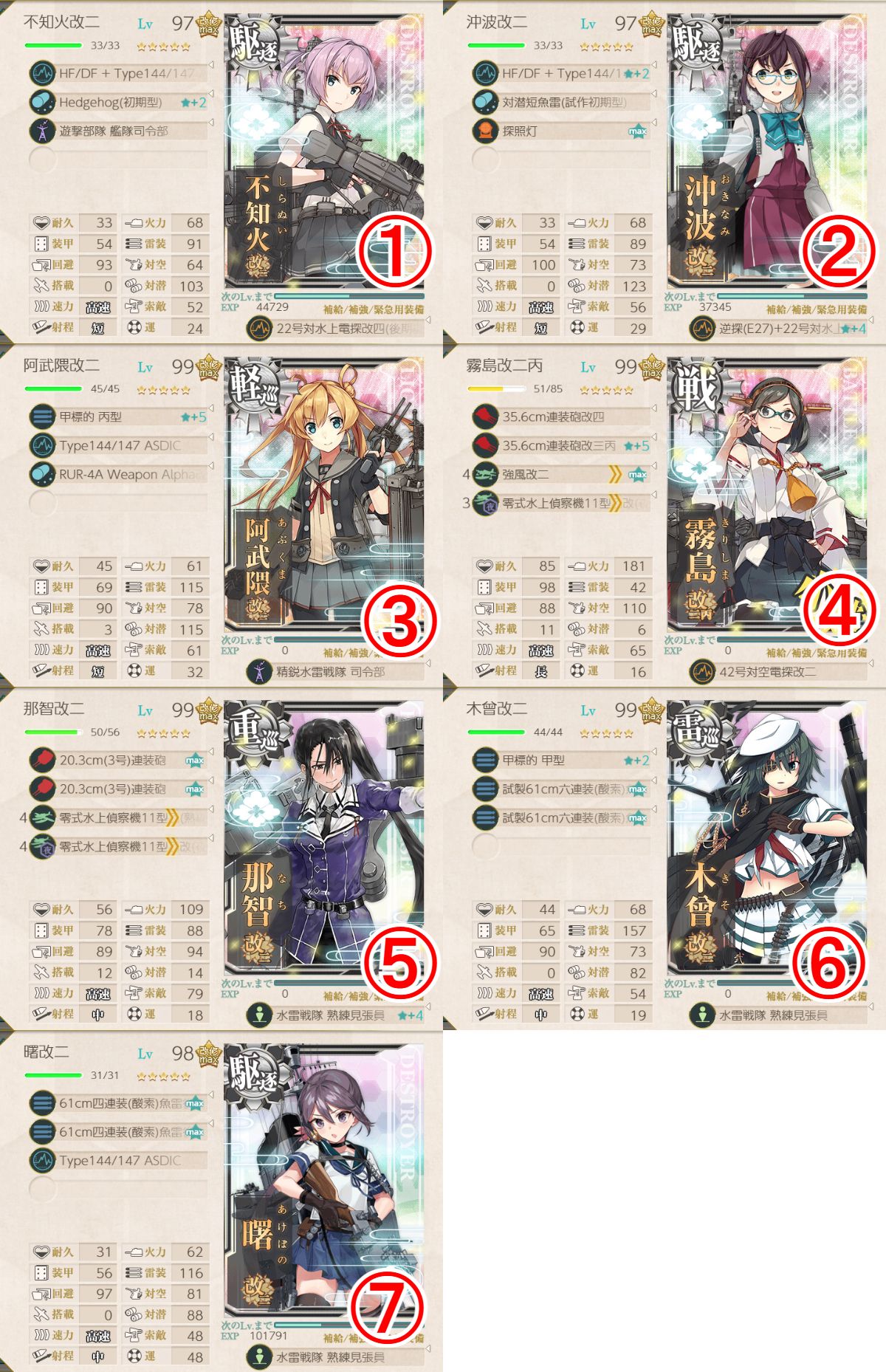Click 補給/補強/緊急用装備 on the 沖波改二 card

817,309
